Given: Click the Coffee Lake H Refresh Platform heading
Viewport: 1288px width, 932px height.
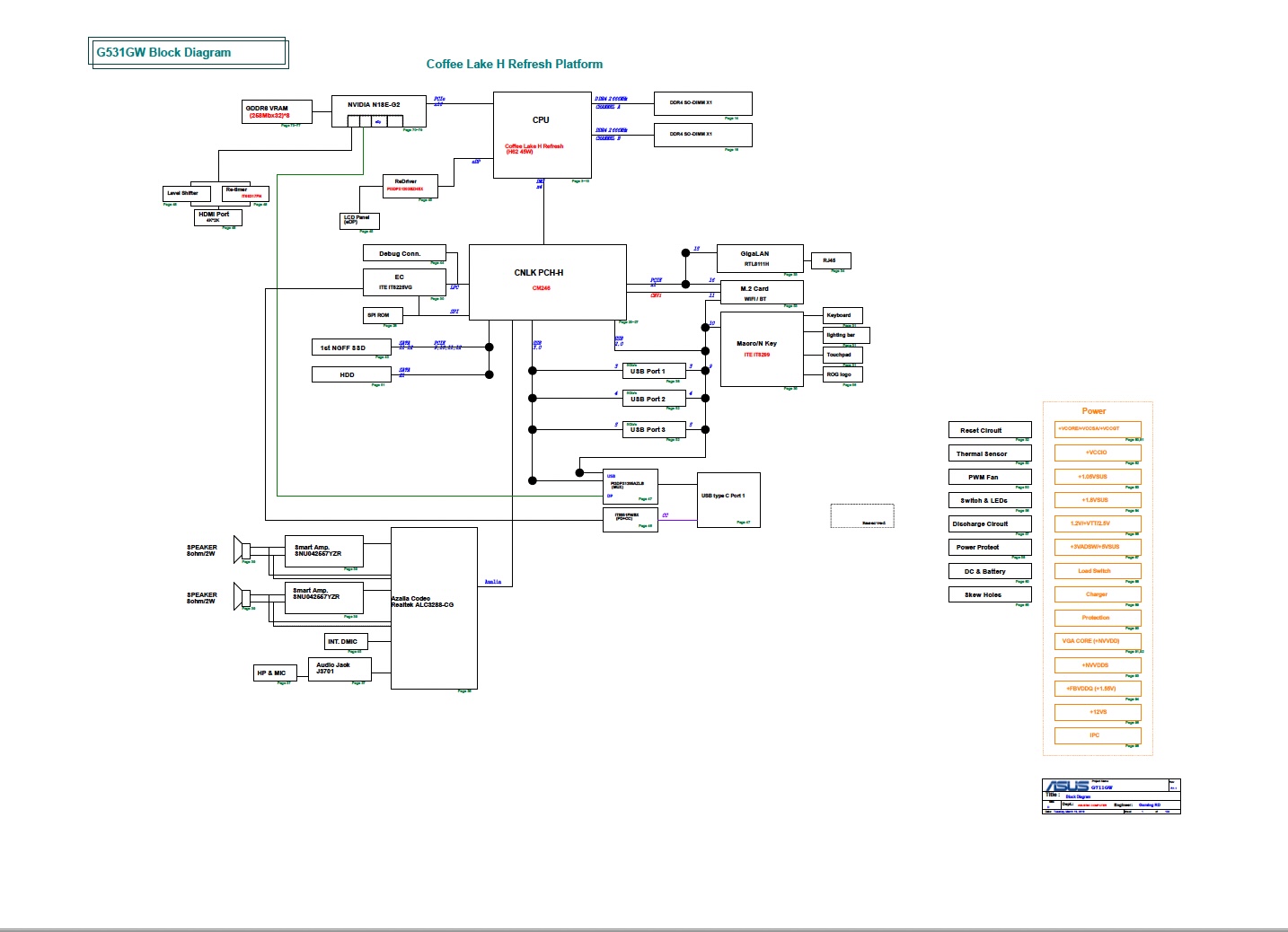Looking at the screenshot, I should (x=514, y=64).
